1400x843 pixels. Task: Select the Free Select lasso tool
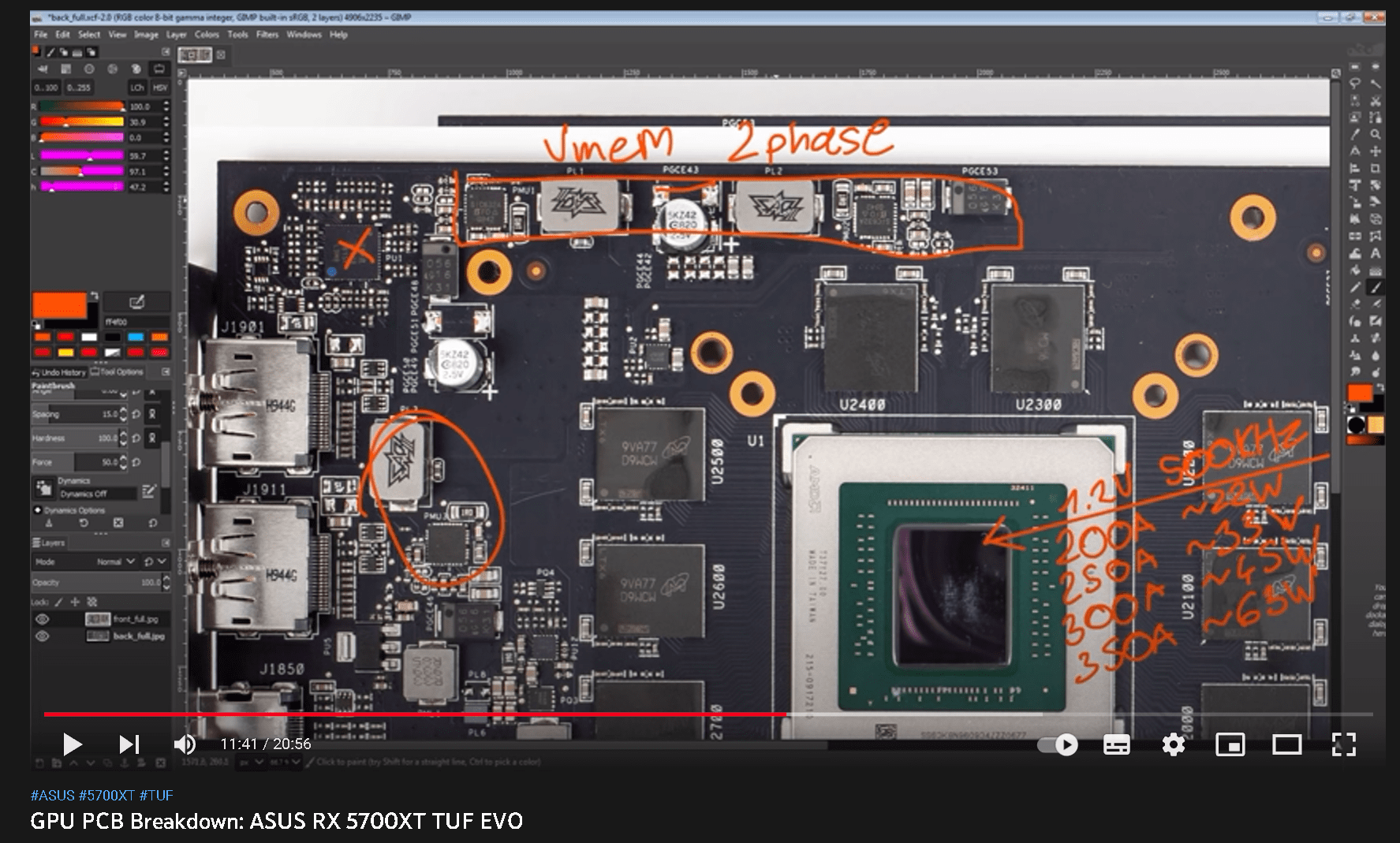click(x=1354, y=84)
